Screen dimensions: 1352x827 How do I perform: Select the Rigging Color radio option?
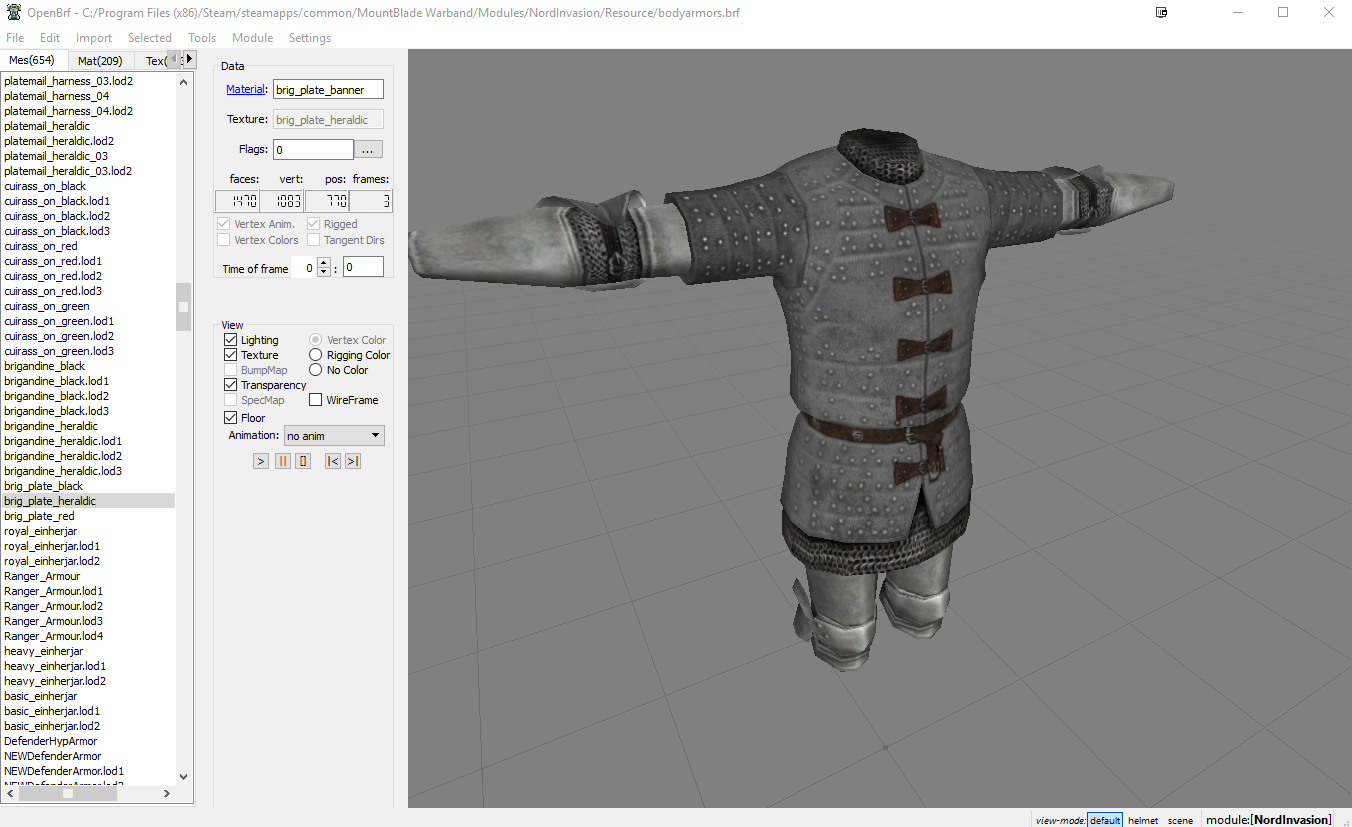click(316, 355)
